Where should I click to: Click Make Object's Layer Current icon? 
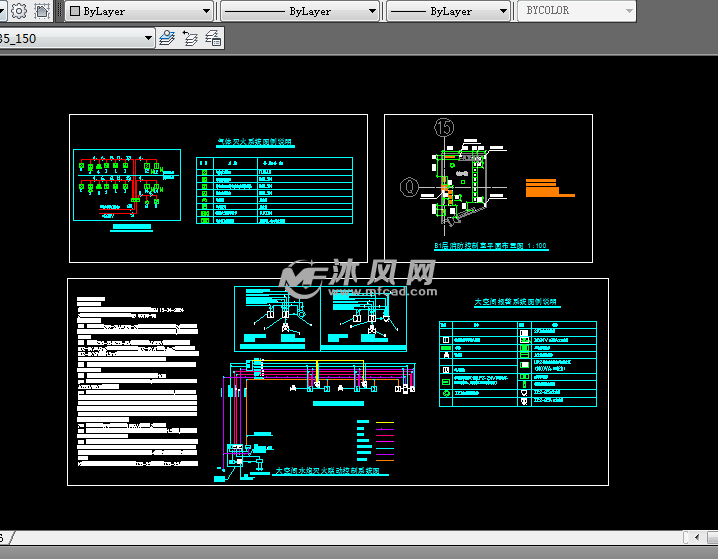(167, 38)
